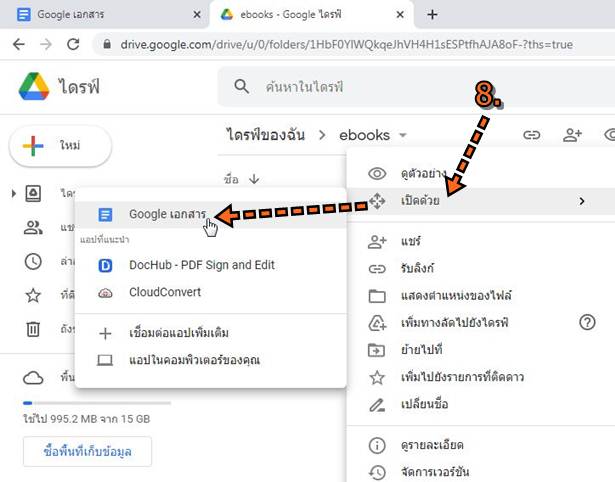
Task: Choose CloudConvert in the submenu
Action: tap(210, 292)
